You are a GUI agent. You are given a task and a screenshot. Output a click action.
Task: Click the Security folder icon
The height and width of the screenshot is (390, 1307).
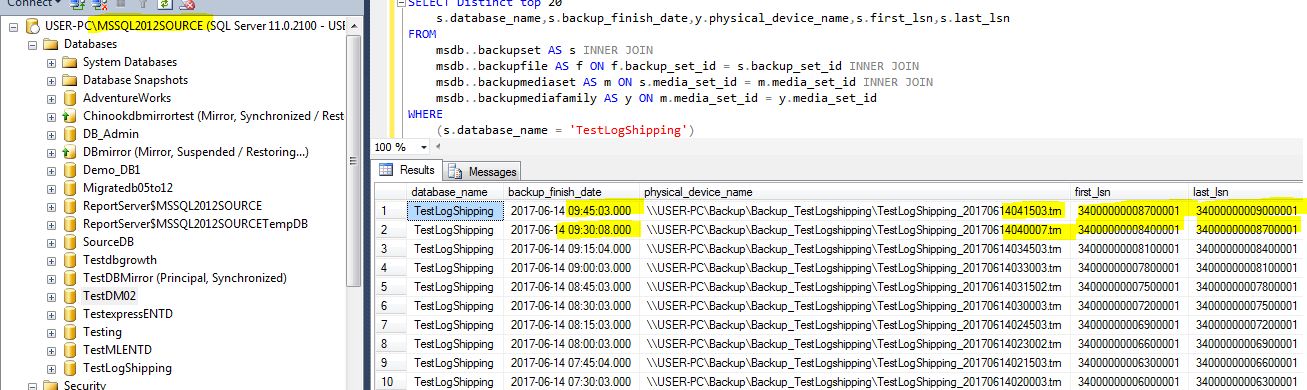[x=51, y=385]
